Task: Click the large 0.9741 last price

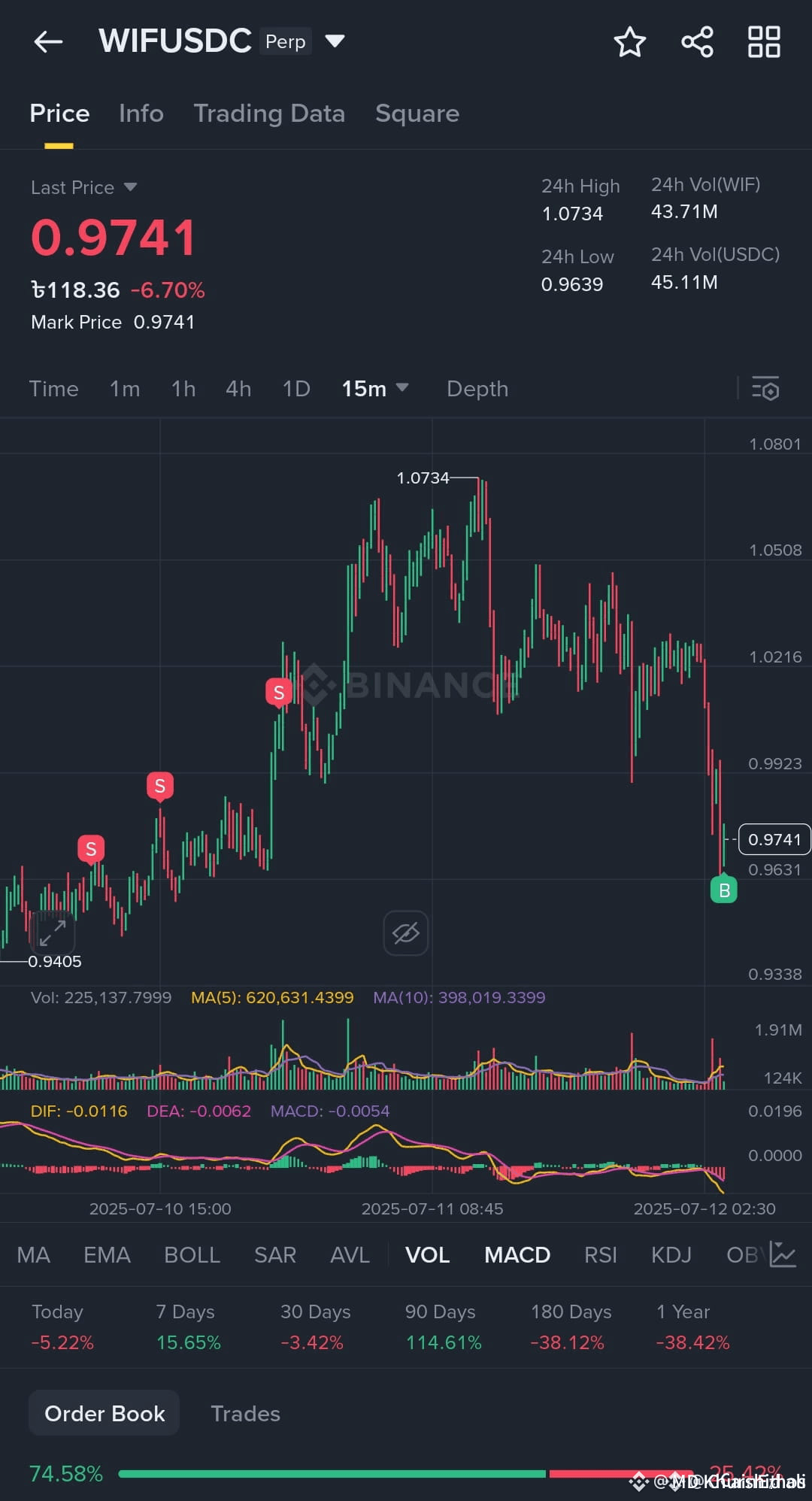Action: pos(114,238)
